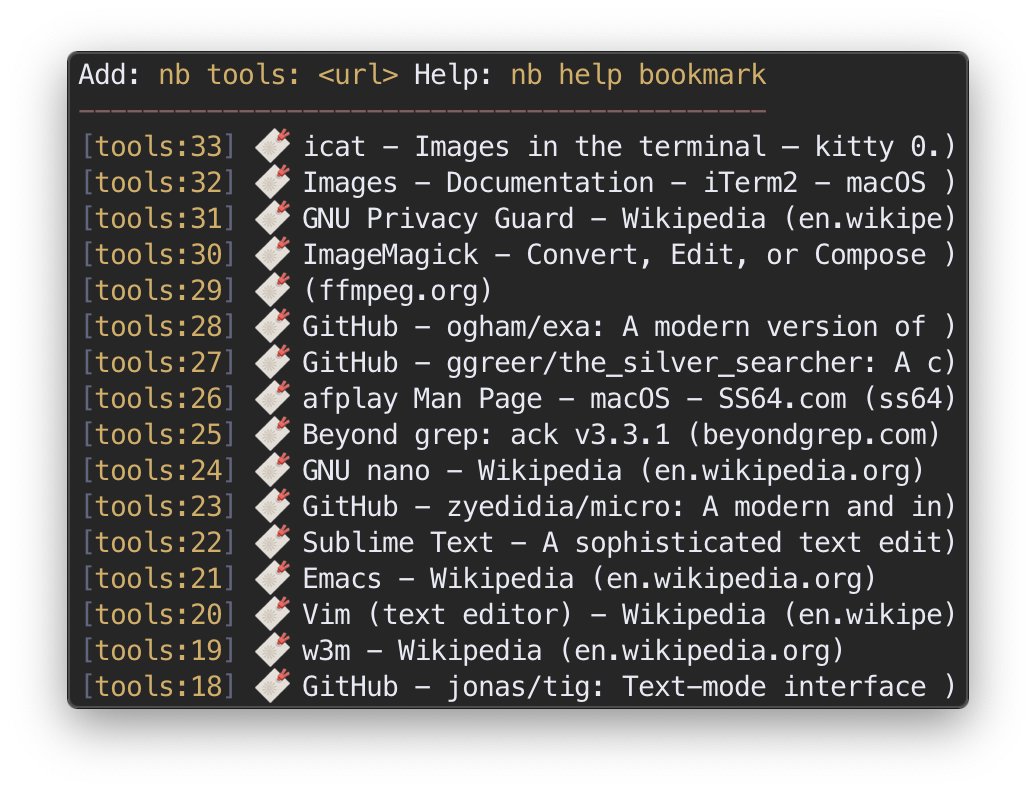Click the bookmark icon for Vim text editor
The width and height of the screenshot is (1036, 792).
coord(272,615)
